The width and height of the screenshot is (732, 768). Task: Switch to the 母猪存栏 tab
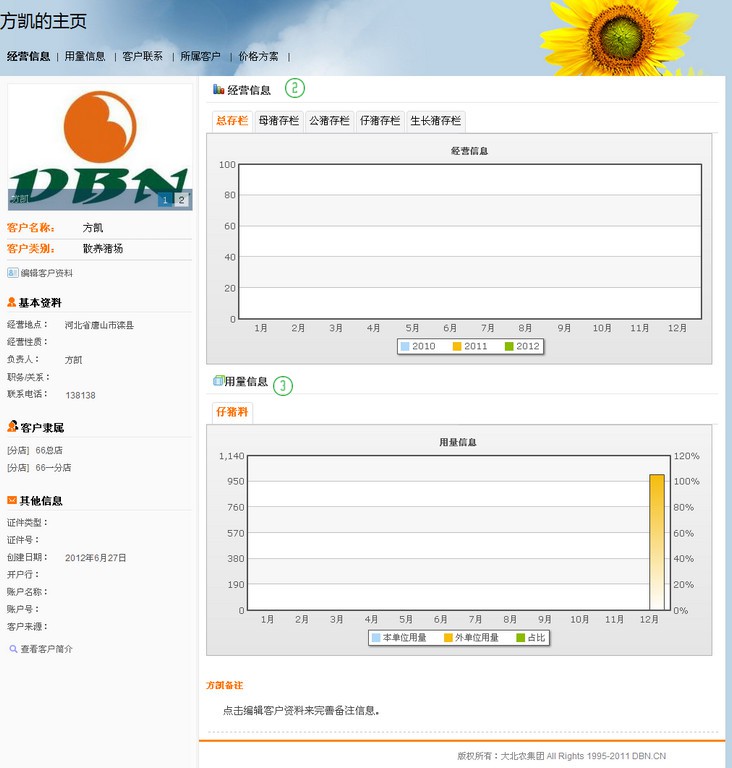click(x=279, y=121)
